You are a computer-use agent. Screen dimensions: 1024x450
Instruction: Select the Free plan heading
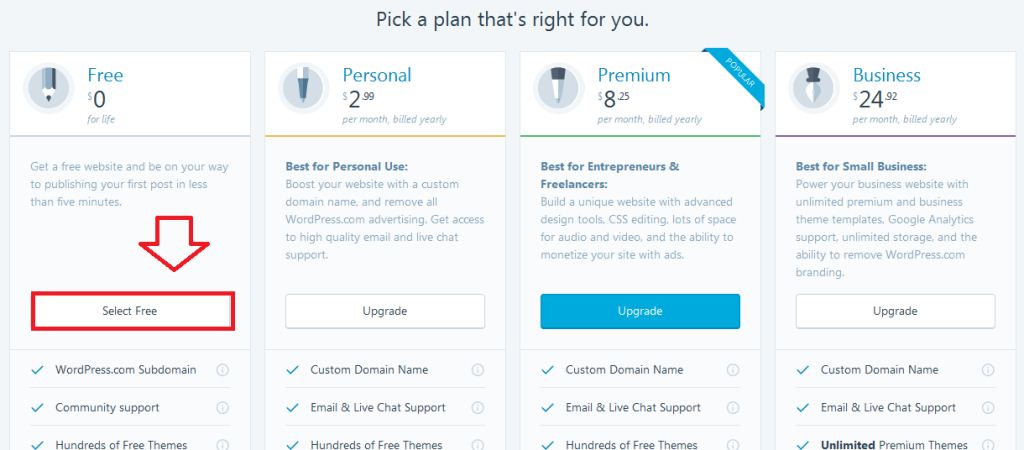point(105,75)
